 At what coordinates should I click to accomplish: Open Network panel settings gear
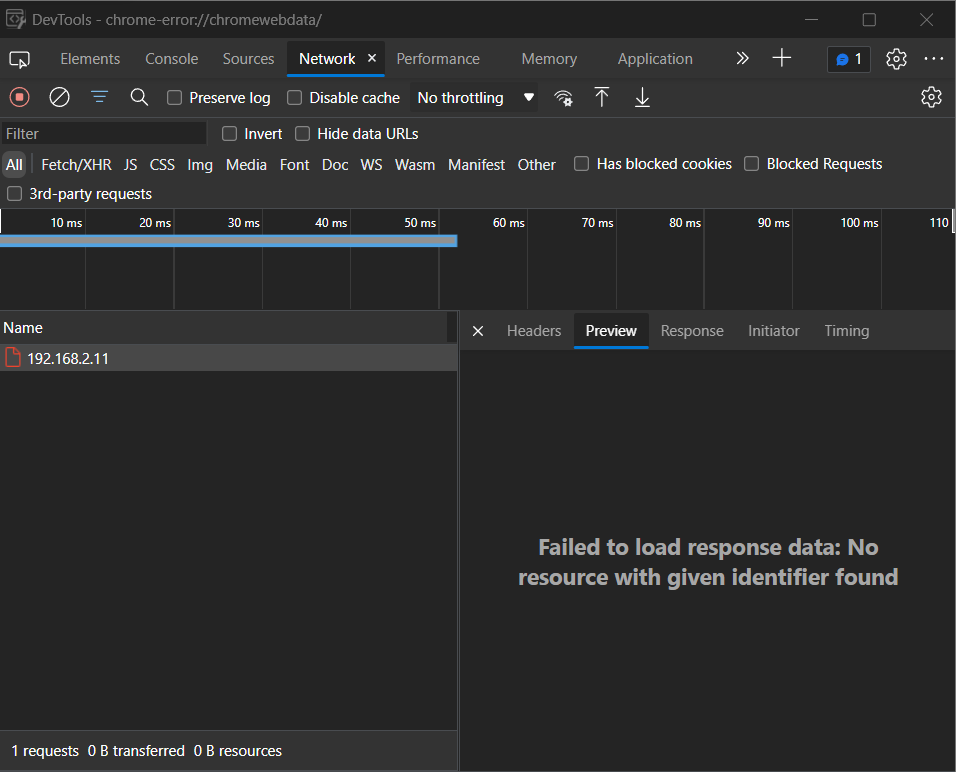click(x=931, y=97)
